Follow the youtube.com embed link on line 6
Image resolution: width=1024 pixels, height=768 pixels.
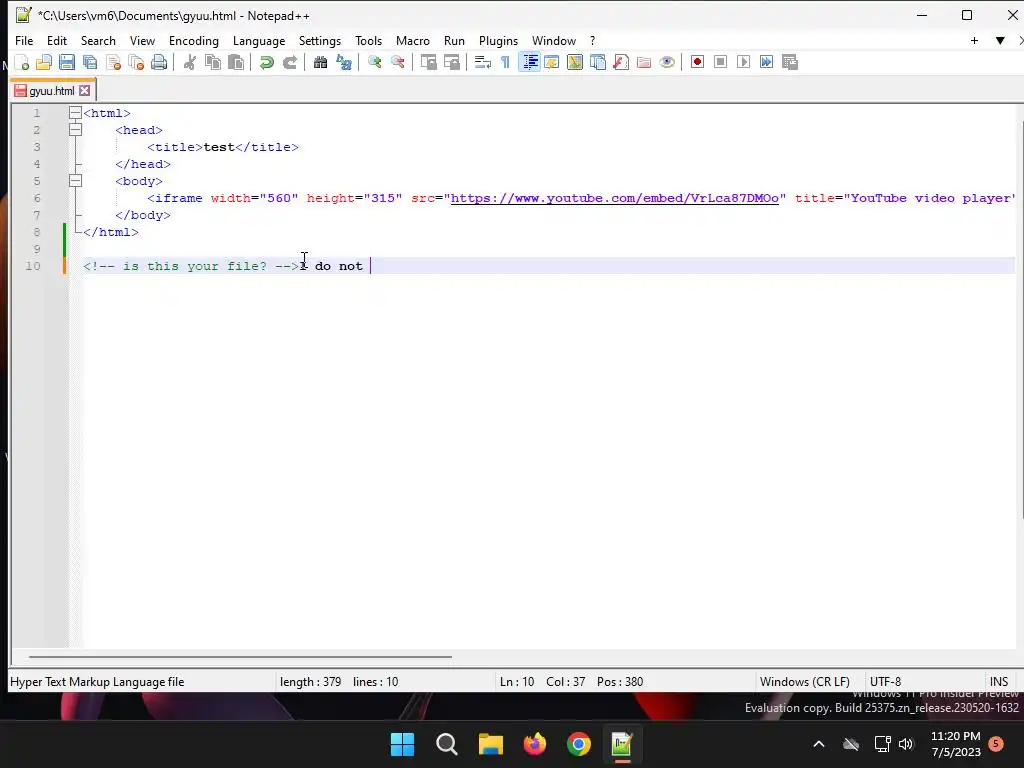[615, 198]
